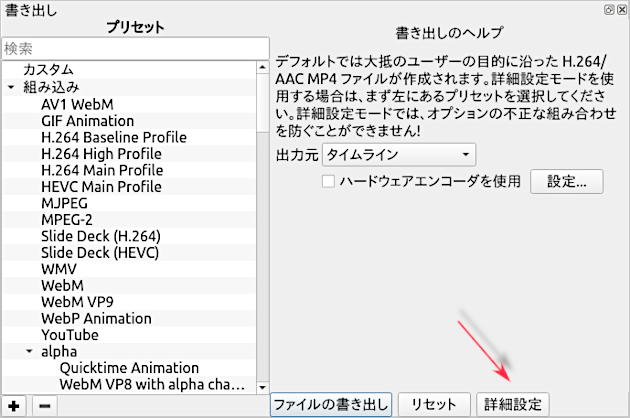Enable ハードウェアエンコーダを使用 checkbox
The height and width of the screenshot is (418, 630).
coord(328,181)
